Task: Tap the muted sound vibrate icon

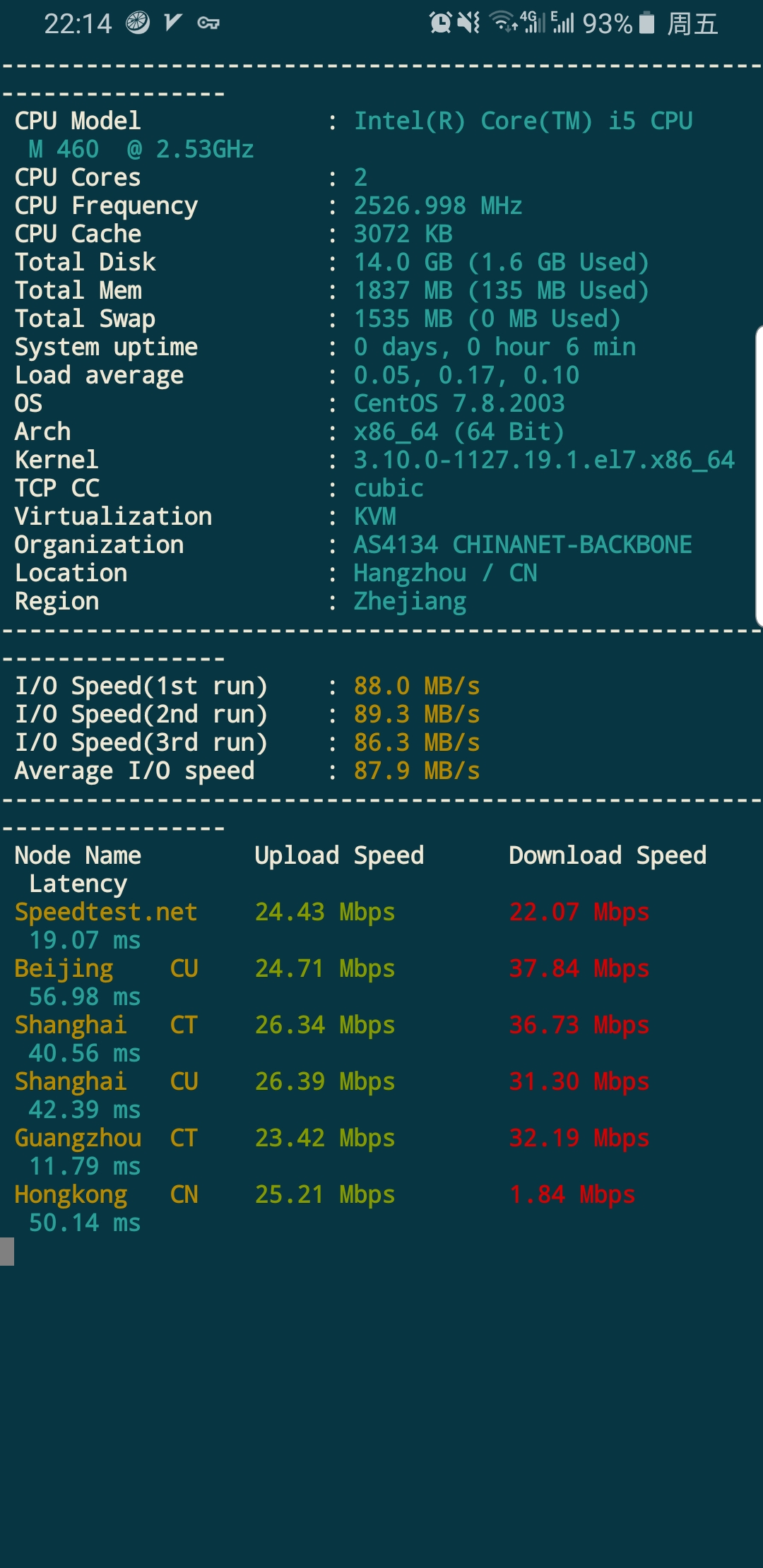Action: [x=468, y=23]
